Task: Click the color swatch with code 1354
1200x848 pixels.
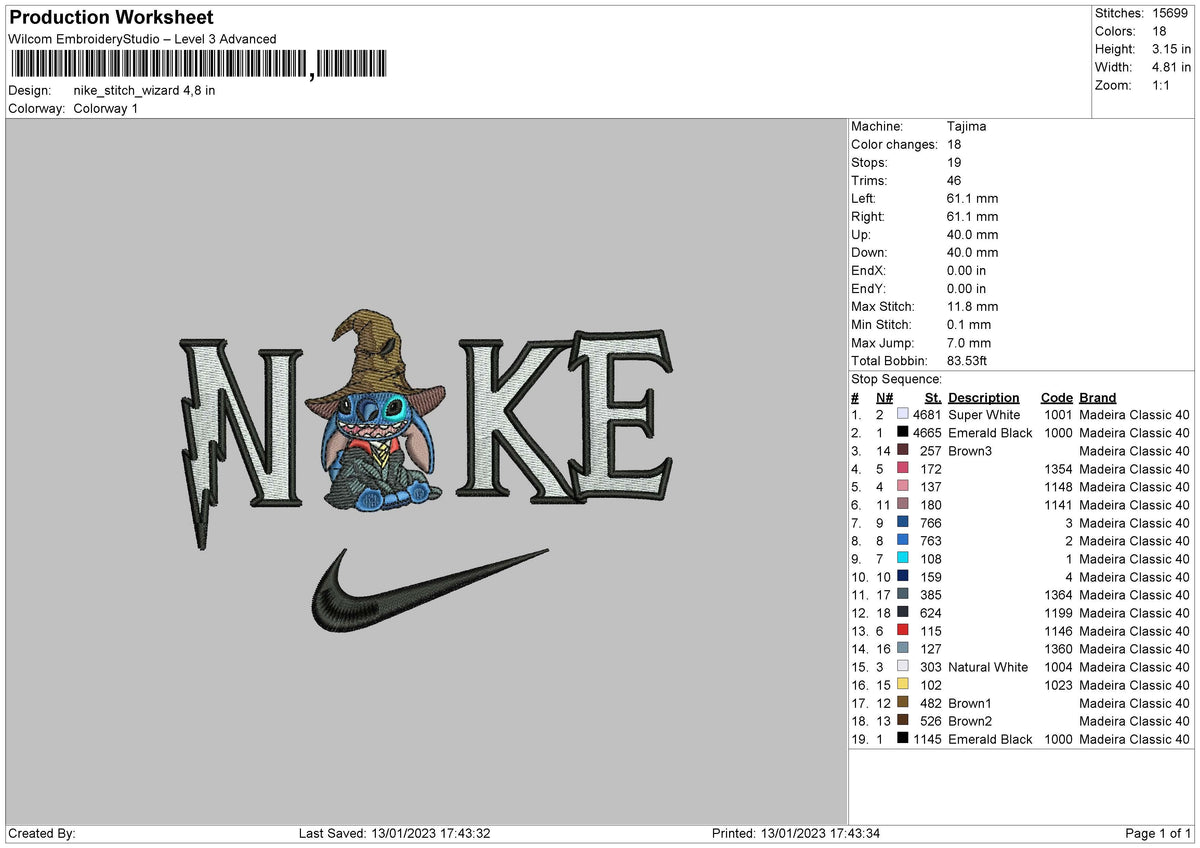Action: (903, 468)
